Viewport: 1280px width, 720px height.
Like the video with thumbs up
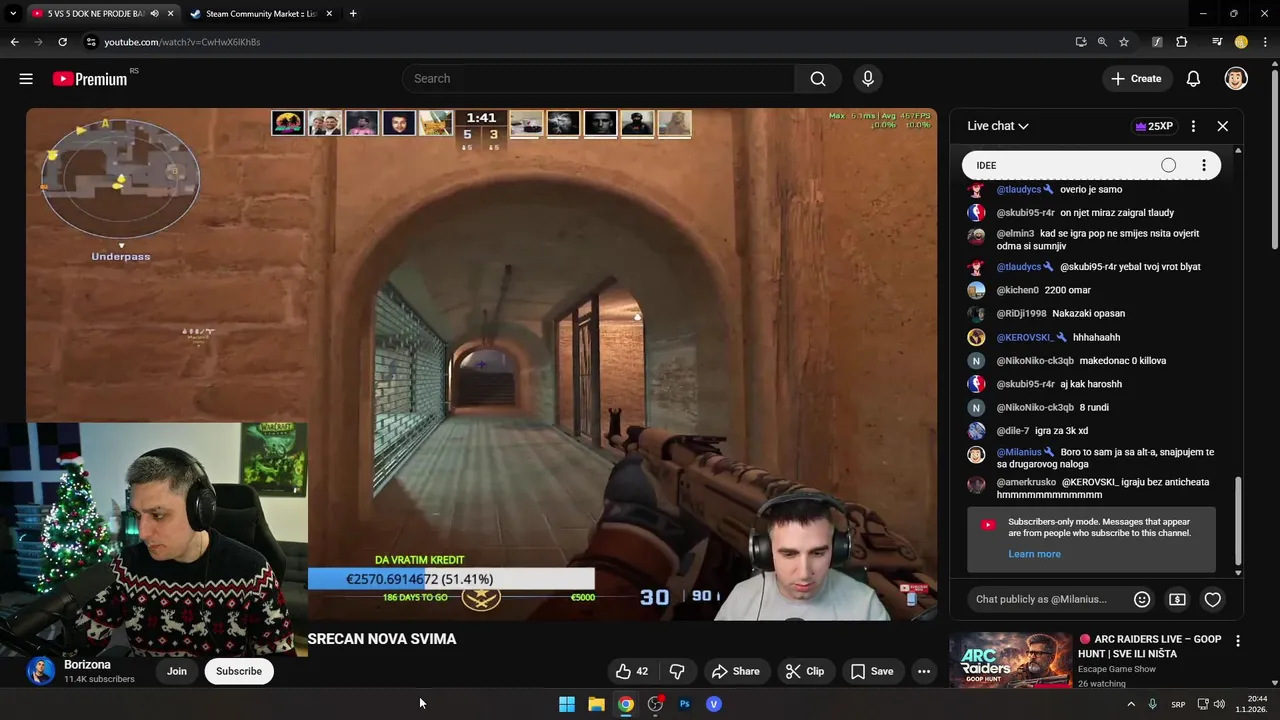point(632,671)
